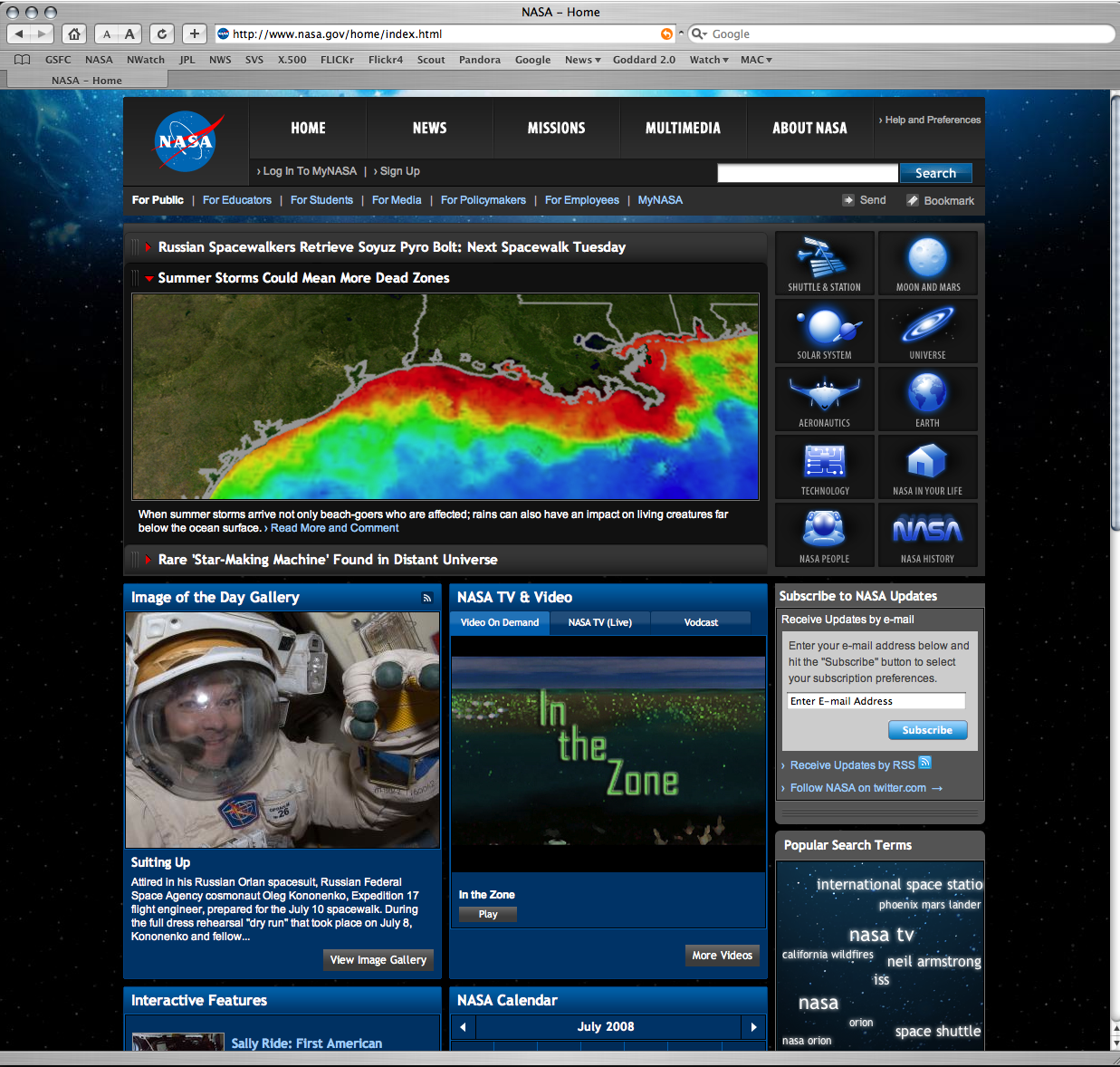Expand the Rare Star-Making Machine headline
Screen dimensions: 1120x1067
[x=148, y=560]
